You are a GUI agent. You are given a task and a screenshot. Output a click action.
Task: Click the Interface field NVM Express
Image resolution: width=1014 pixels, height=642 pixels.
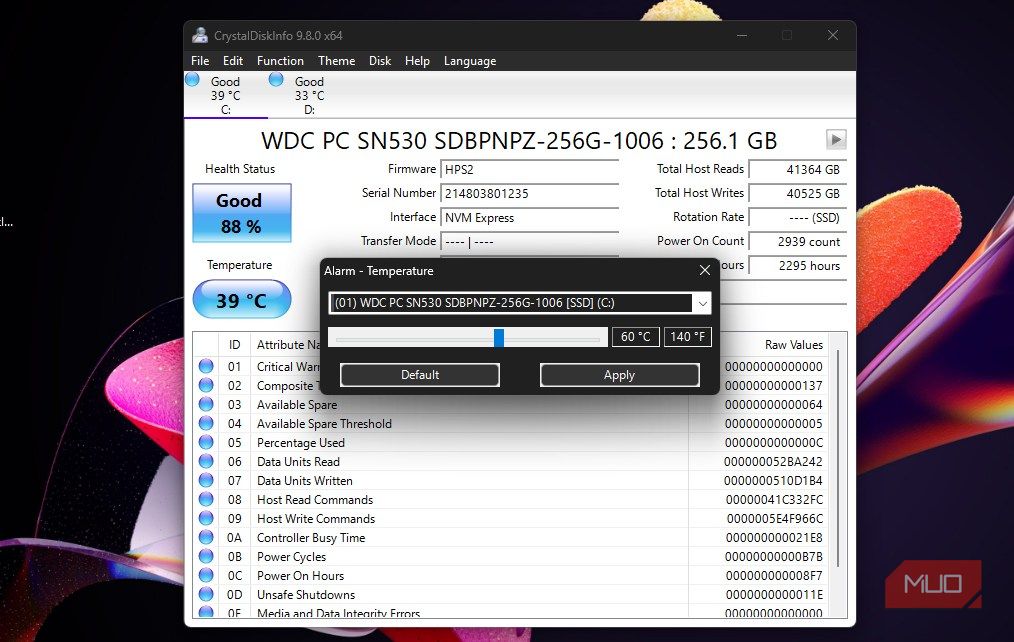pyautogui.click(x=530, y=218)
